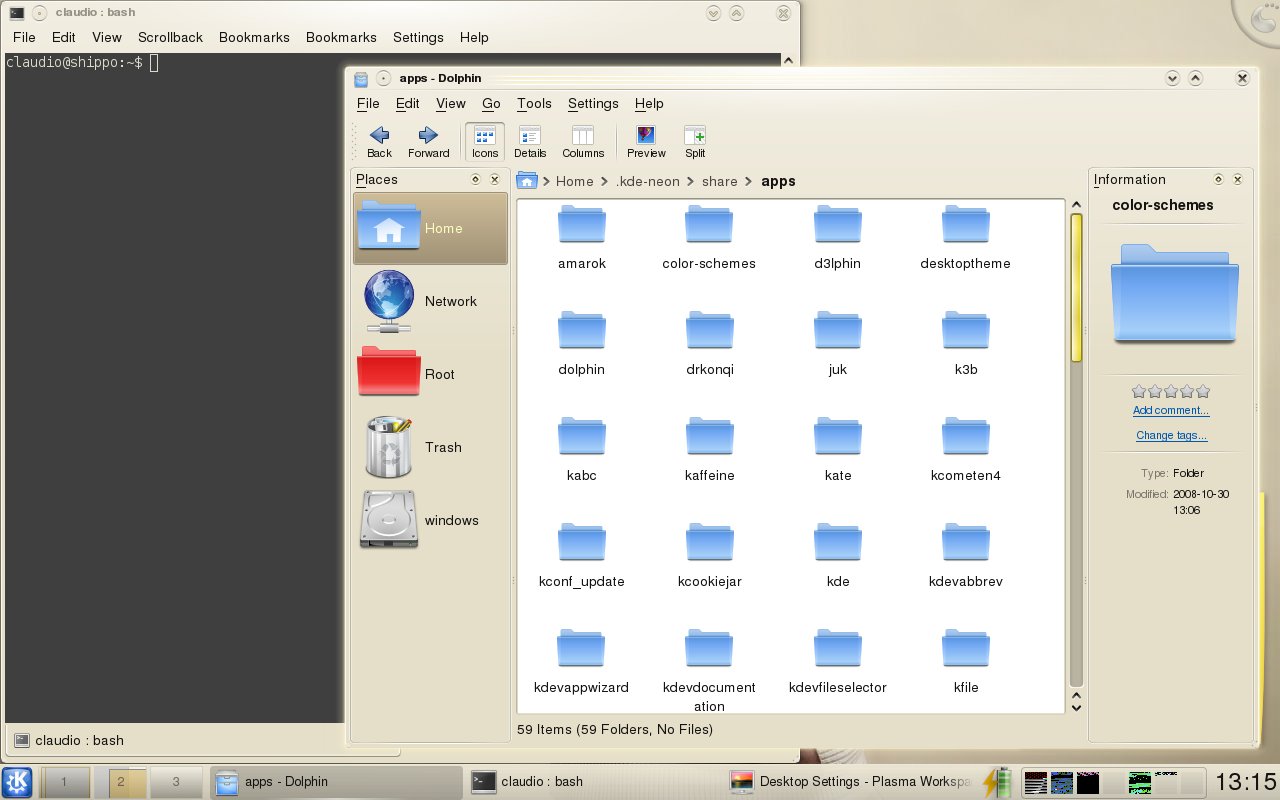Viewport: 1280px width, 800px height.
Task: Select Home in Places panel
Action: coord(430,228)
